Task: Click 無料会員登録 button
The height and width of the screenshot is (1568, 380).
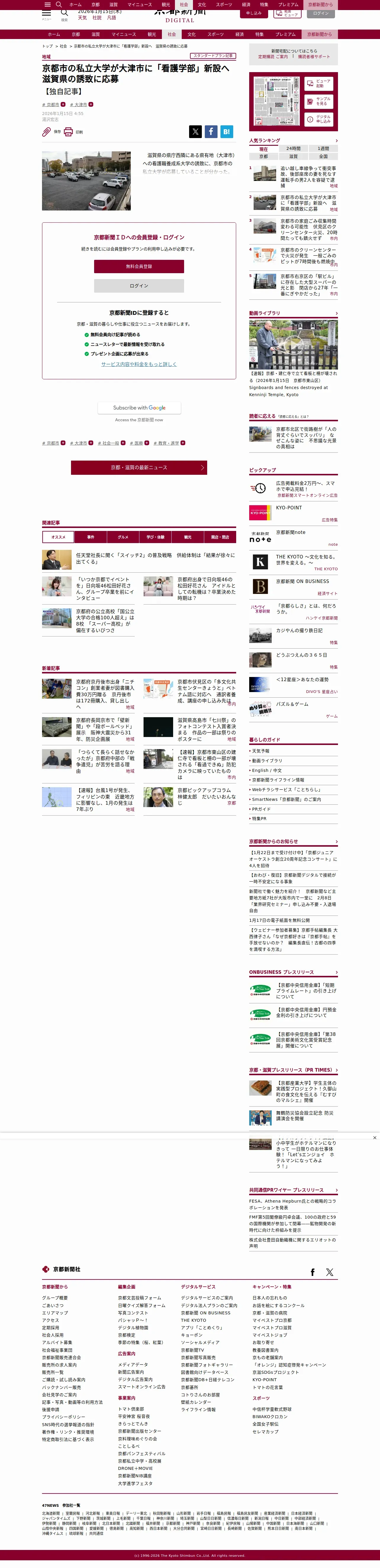Action: (x=139, y=266)
